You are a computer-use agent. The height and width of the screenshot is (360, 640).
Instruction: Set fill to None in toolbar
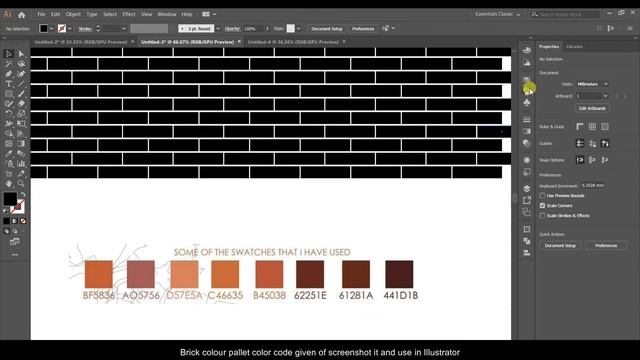[23, 221]
